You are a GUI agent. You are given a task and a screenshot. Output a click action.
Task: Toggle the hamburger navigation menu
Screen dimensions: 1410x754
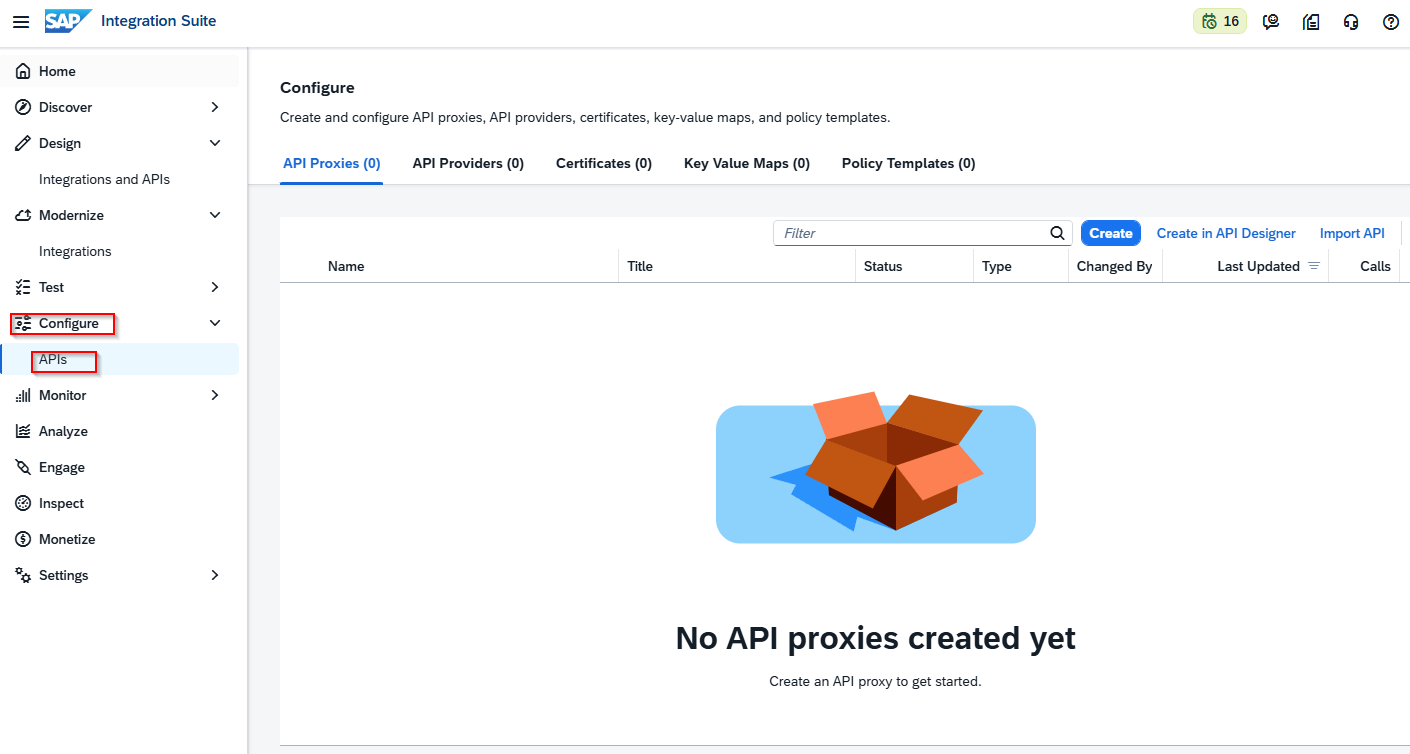click(x=21, y=22)
